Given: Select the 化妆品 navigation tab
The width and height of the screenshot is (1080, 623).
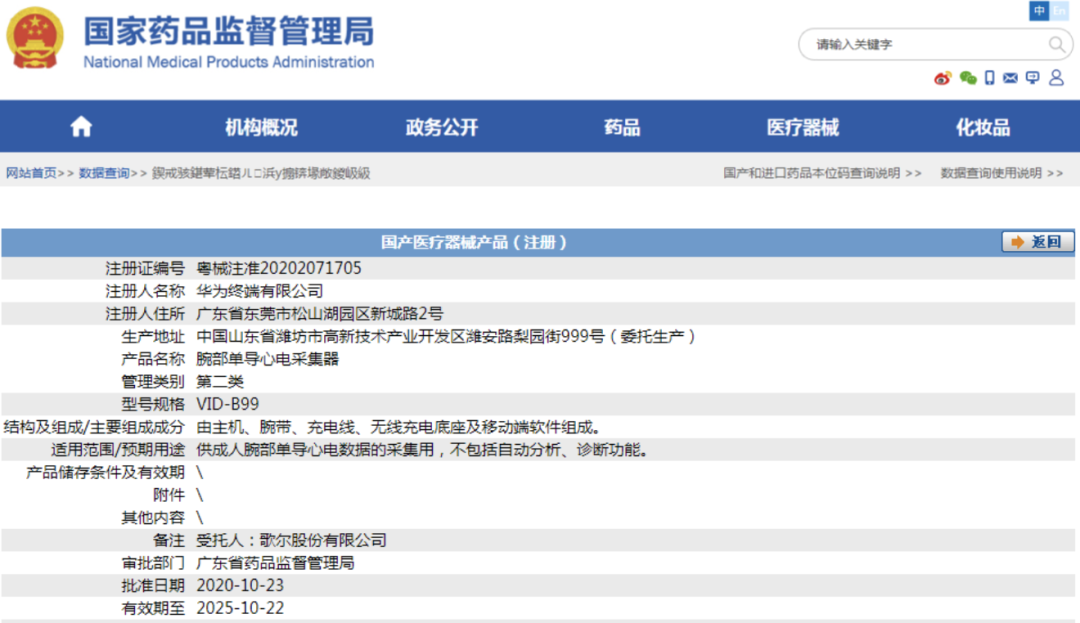Looking at the screenshot, I should click(978, 125).
